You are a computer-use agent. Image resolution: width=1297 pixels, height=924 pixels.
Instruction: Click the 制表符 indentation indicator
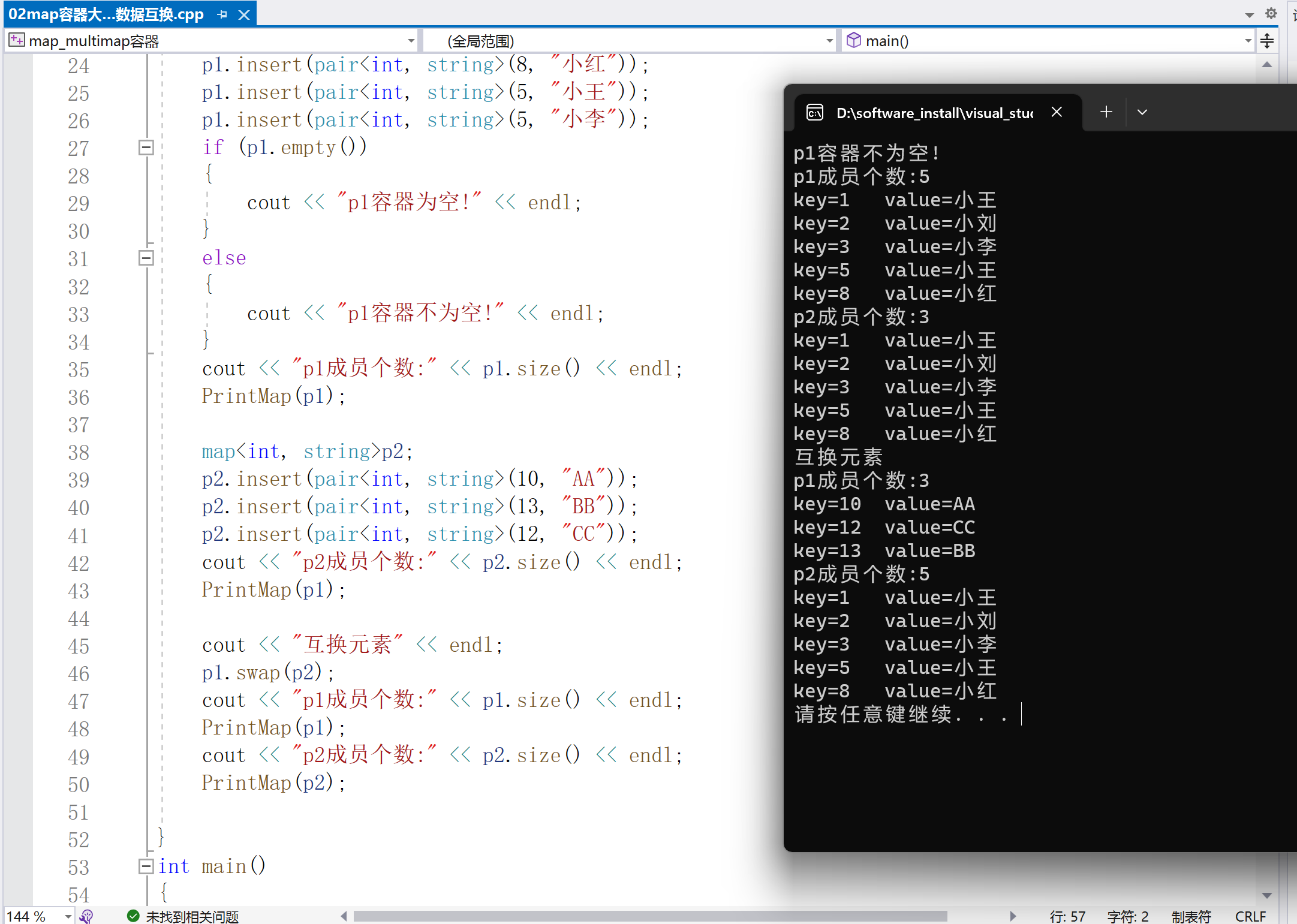coord(1191,917)
